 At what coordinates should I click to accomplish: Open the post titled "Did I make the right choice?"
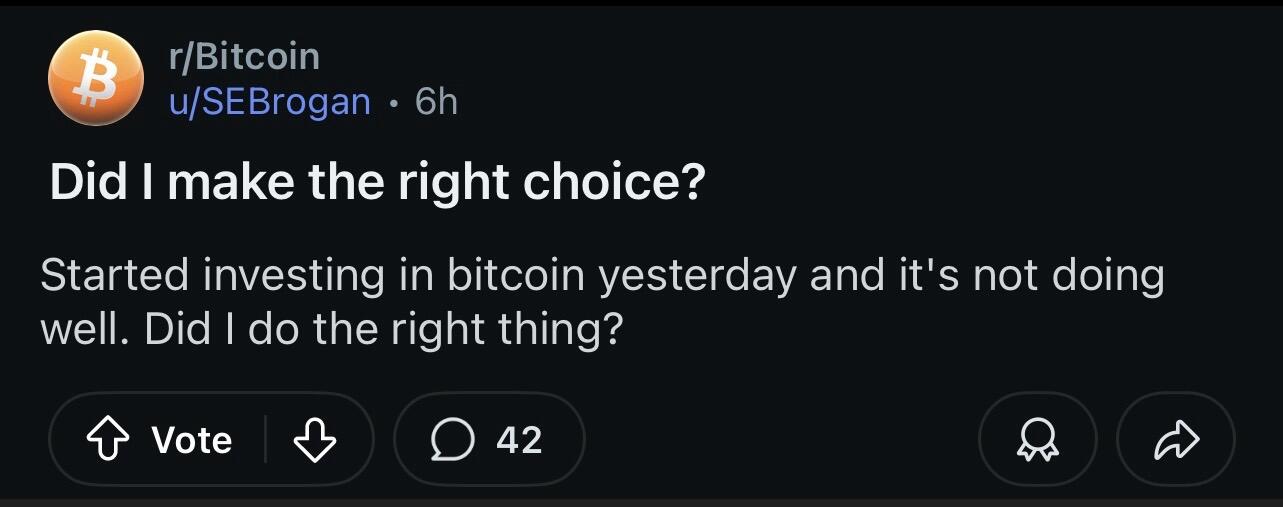[x=378, y=183]
